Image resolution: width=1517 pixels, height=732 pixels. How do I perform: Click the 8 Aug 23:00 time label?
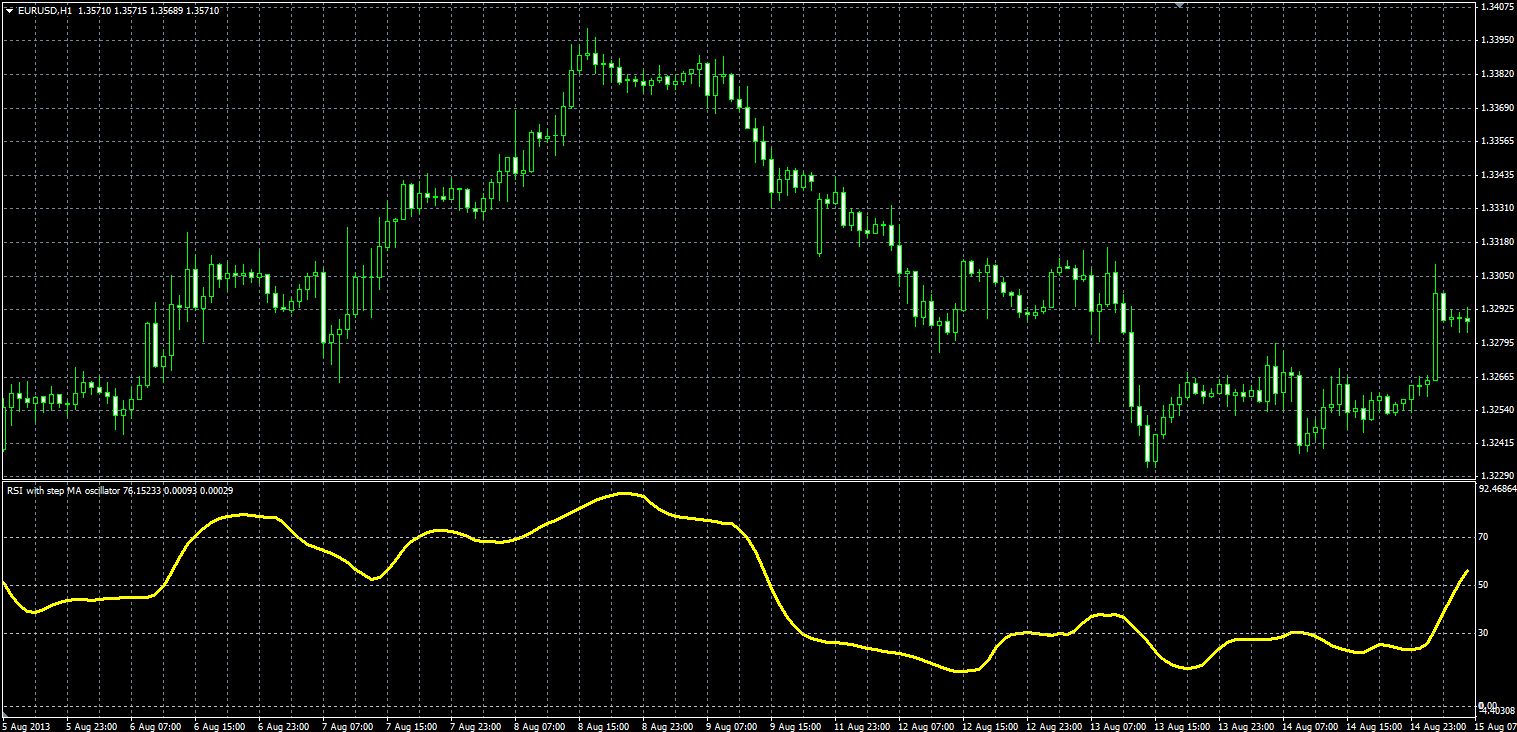[669, 725]
